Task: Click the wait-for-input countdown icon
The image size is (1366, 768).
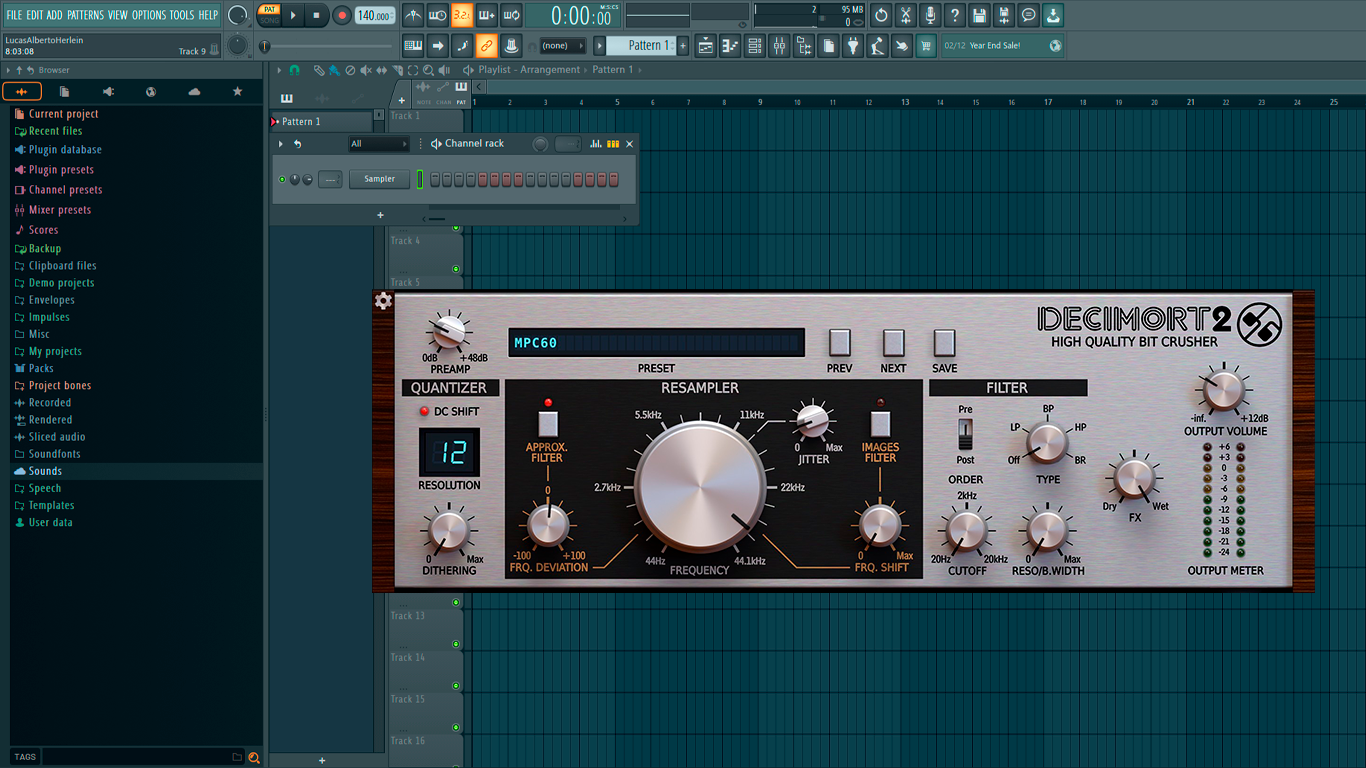Action: tap(438, 15)
